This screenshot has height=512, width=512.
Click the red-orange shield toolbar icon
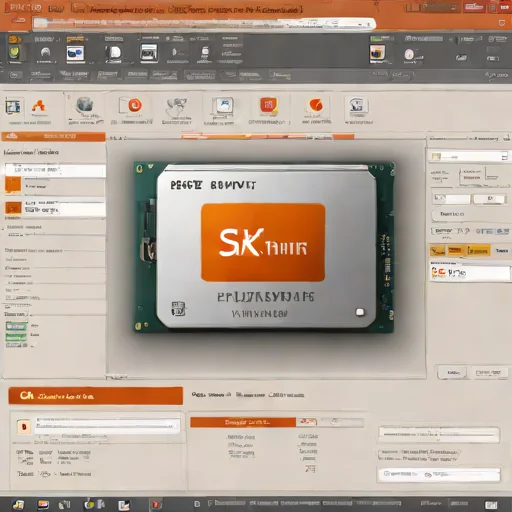[269, 106]
